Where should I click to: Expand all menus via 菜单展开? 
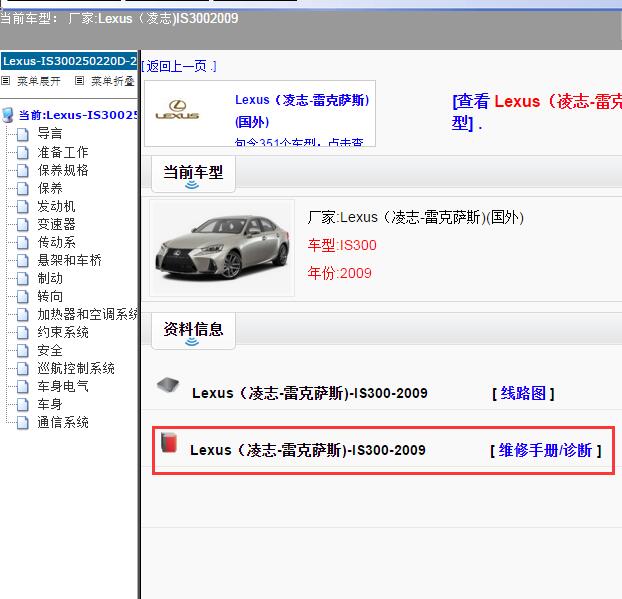tap(39, 81)
